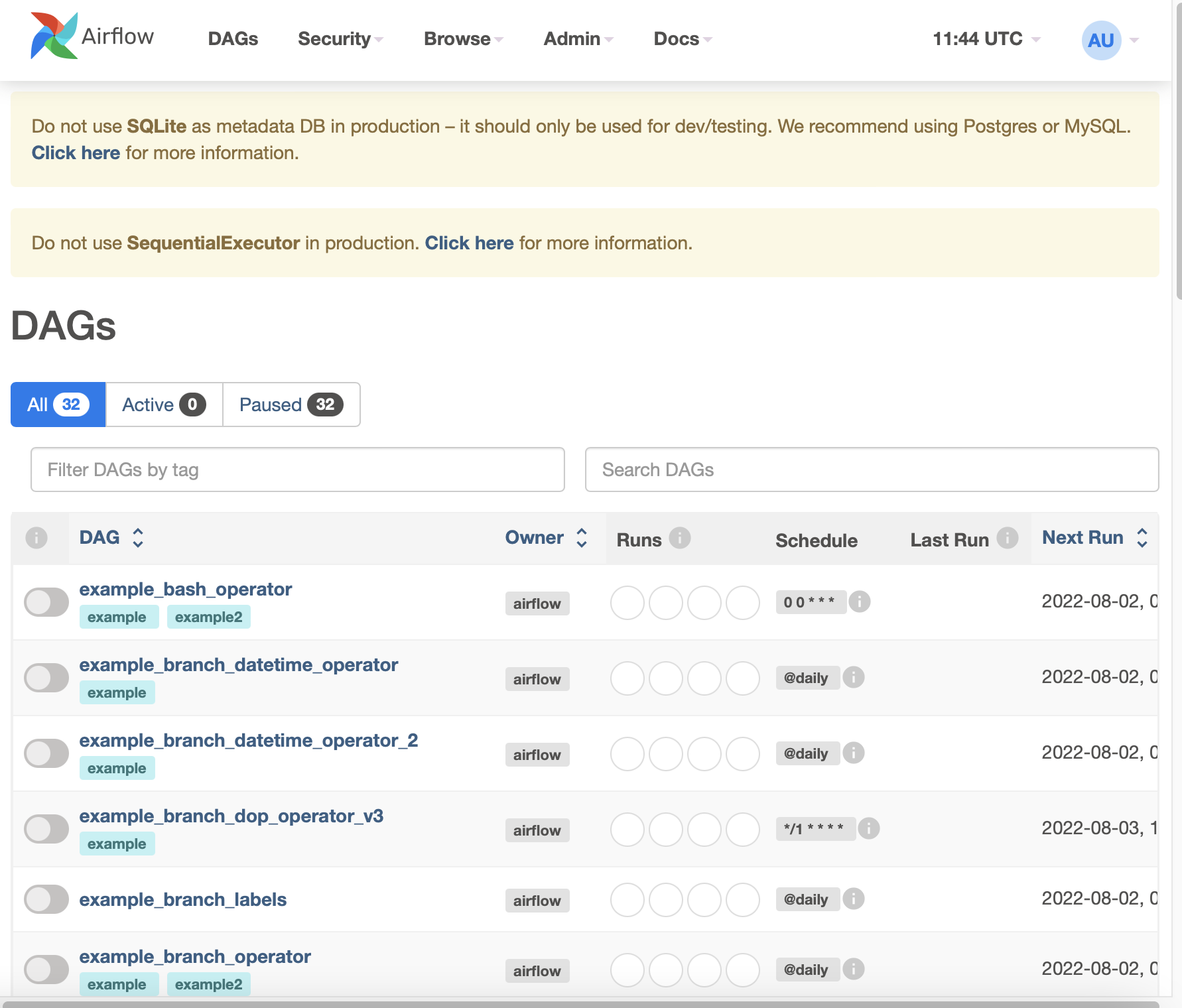Click the Filter DAGs by tag field
The width and height of the screenshot is (1182, 1008).
(298, 470)
